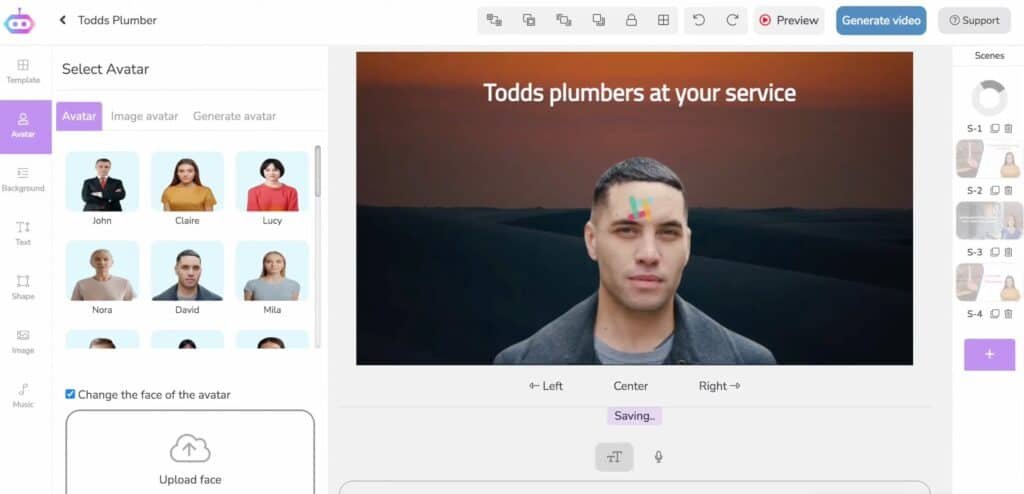Image resolution: width=1024 pixels, height=494 pixels.
Task: Lock the selected element with padlock icon
Action: tap(631, 20)
